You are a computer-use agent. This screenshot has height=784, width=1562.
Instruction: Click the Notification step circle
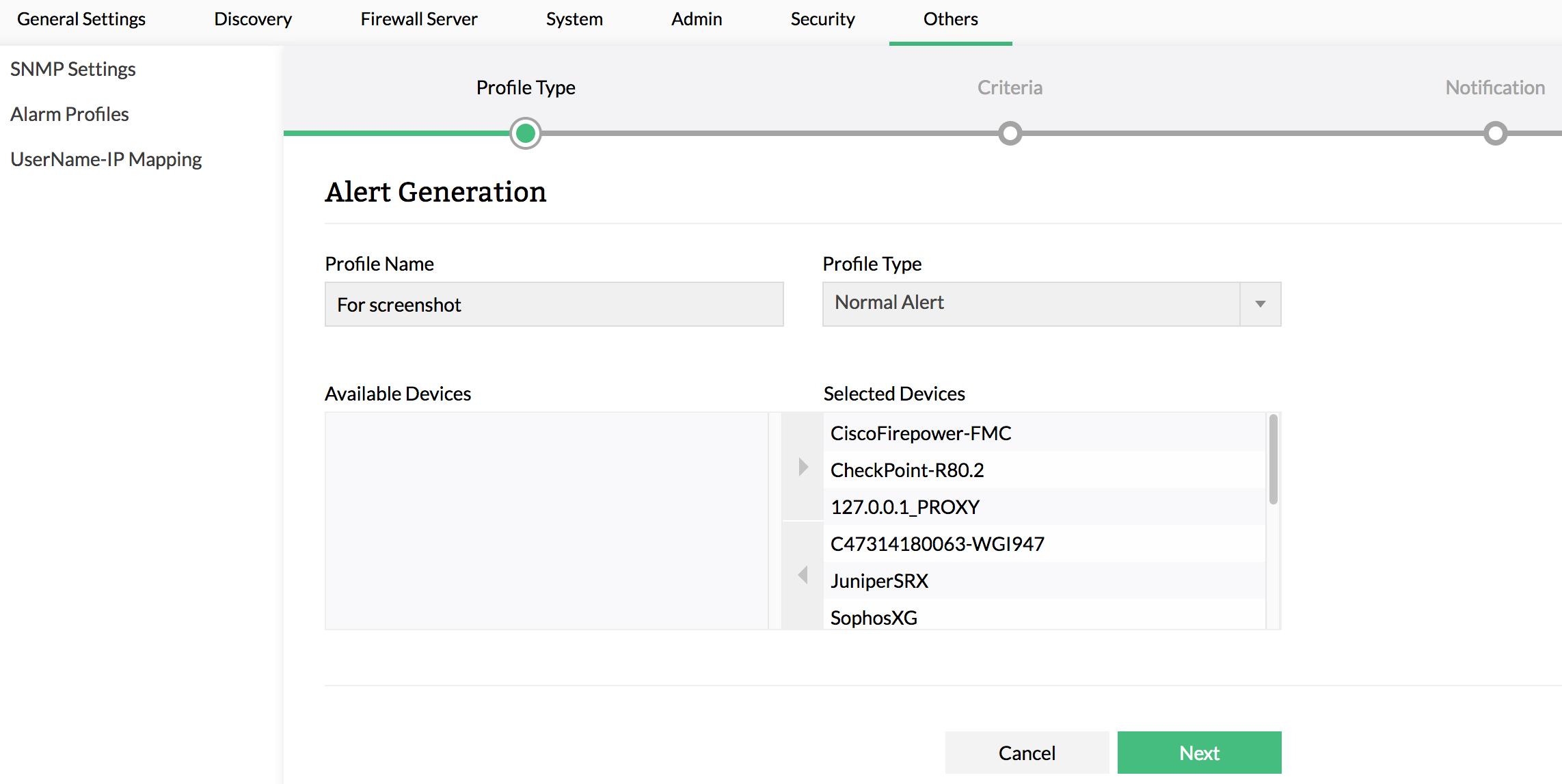tap(1495, 133)
